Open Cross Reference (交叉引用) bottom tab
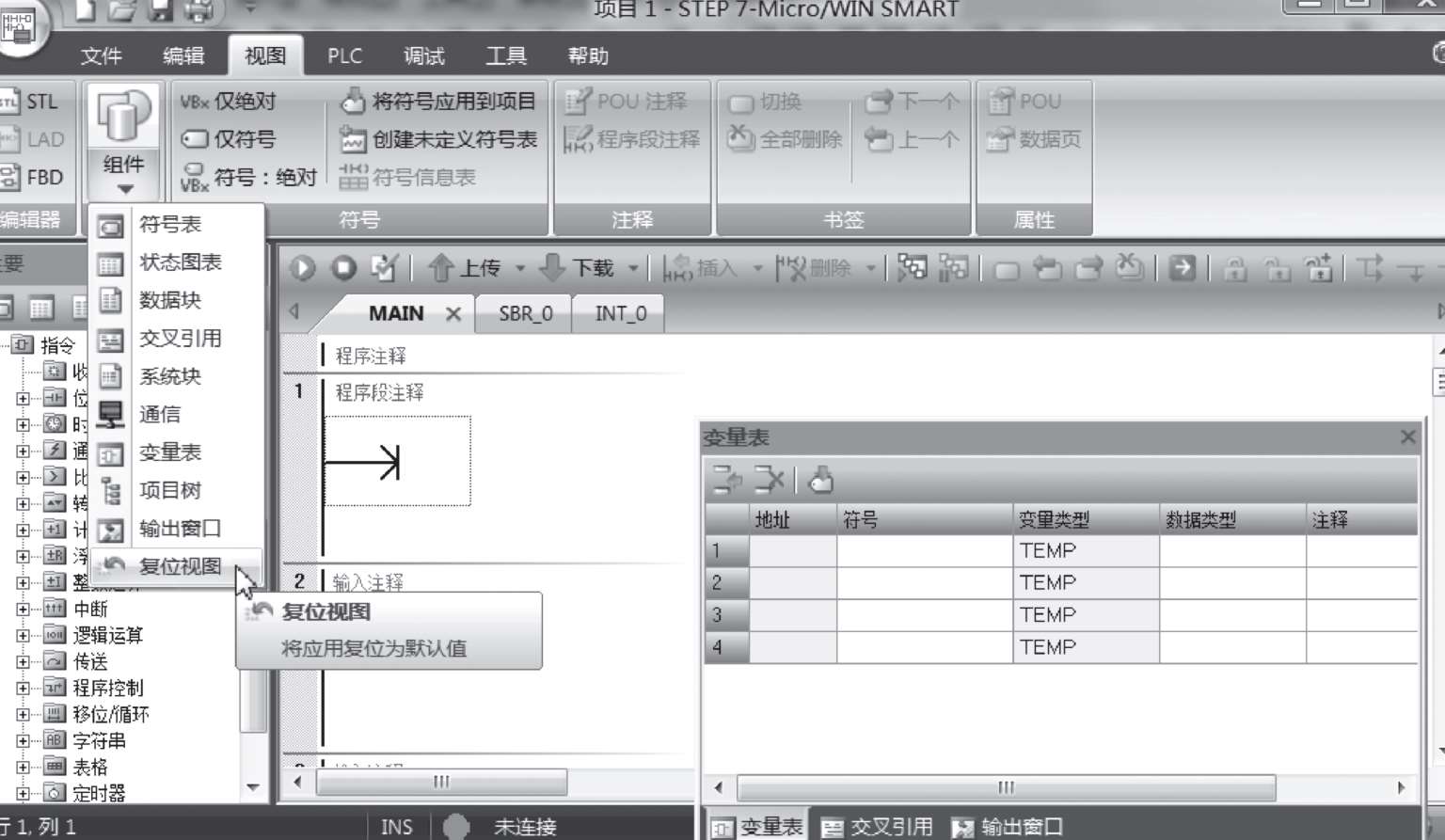This screenshot has width=1445, height=840. [877, 827]
